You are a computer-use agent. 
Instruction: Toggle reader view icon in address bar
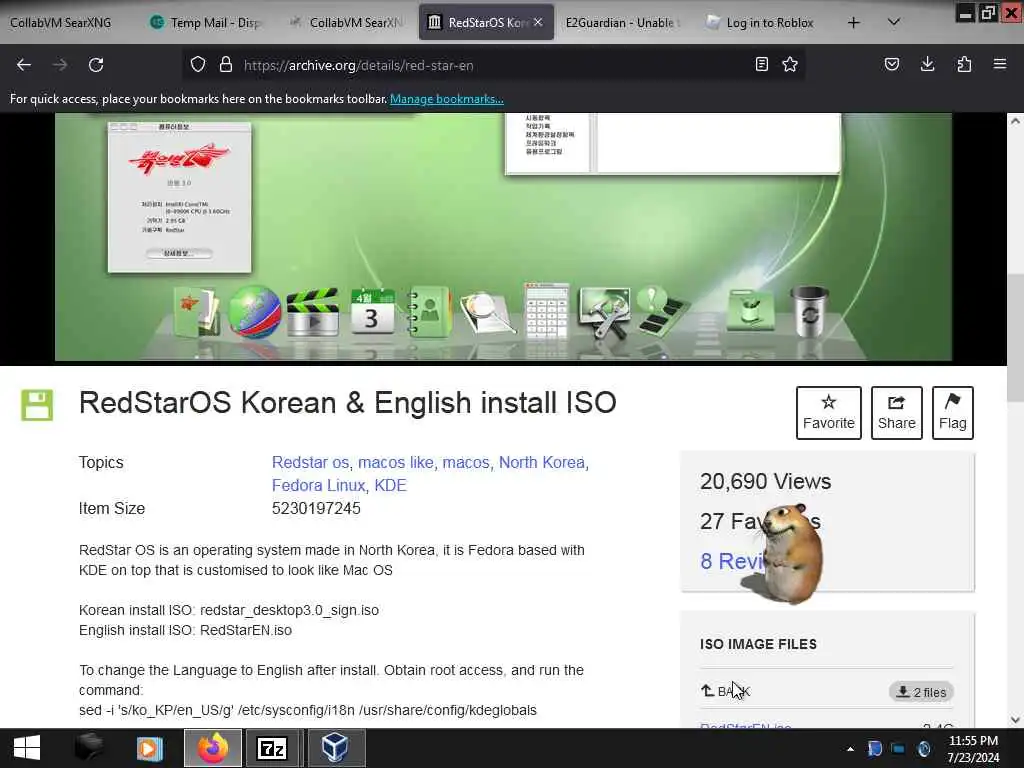coord(761,65)
